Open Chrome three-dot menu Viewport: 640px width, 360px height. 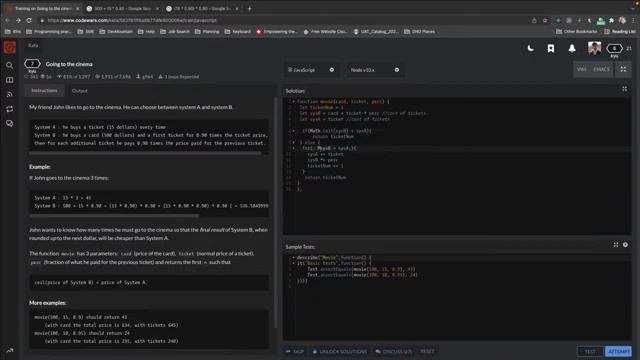point(633,20)
